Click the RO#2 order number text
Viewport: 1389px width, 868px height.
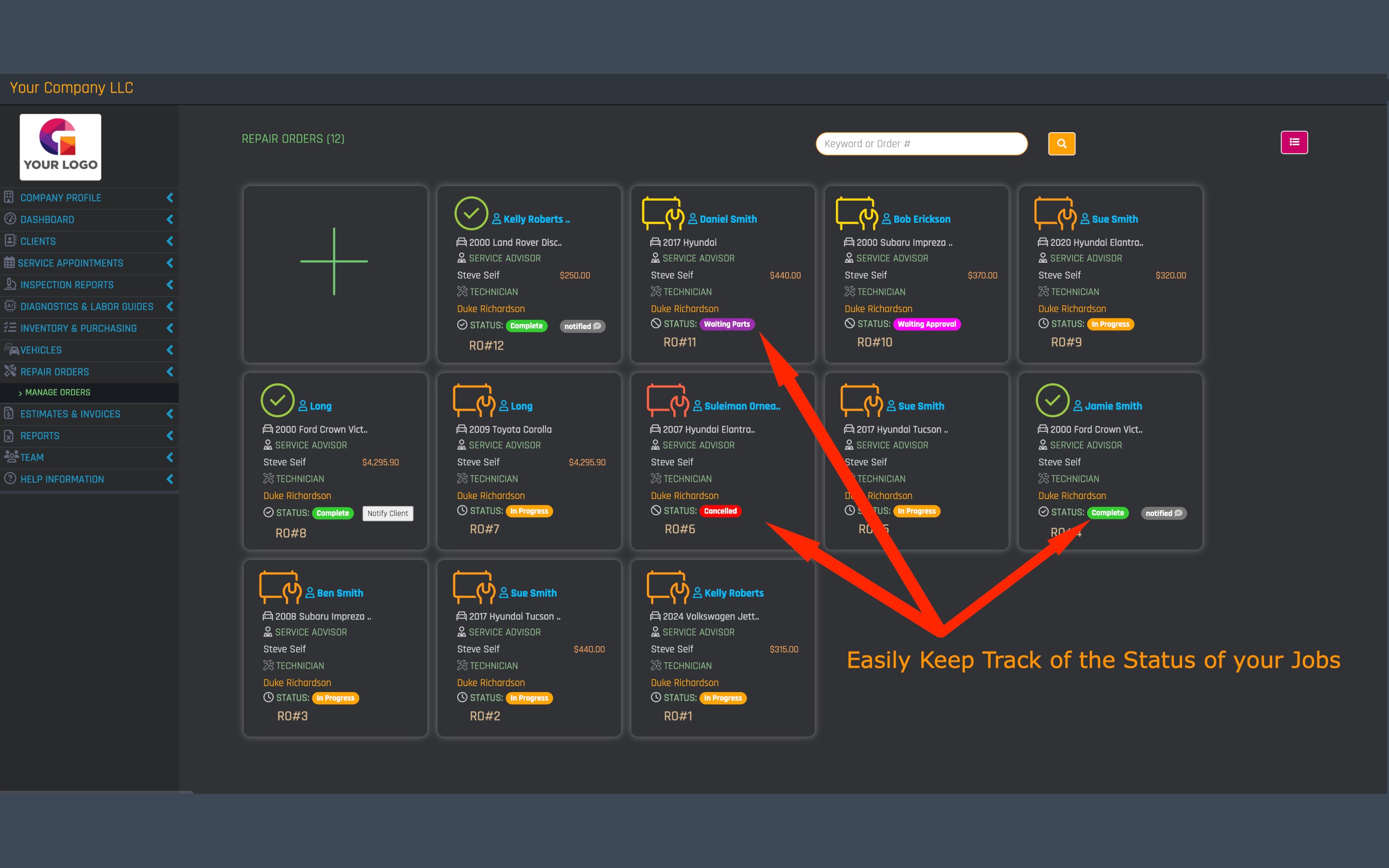coord(485,716)
